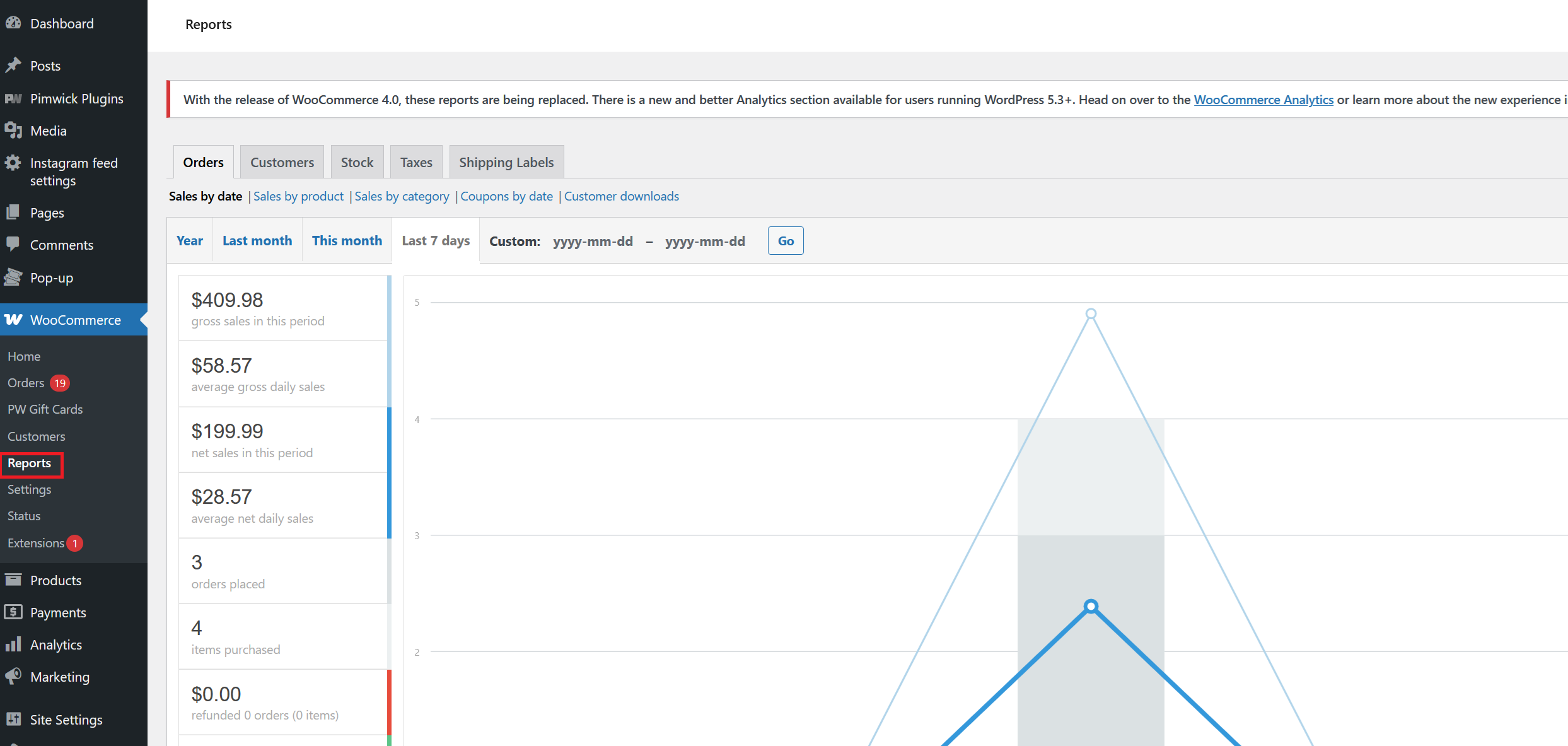Click the Marketing megaphone icon
The height and width of the screenshot is (746, 1568).
(13, 677)
